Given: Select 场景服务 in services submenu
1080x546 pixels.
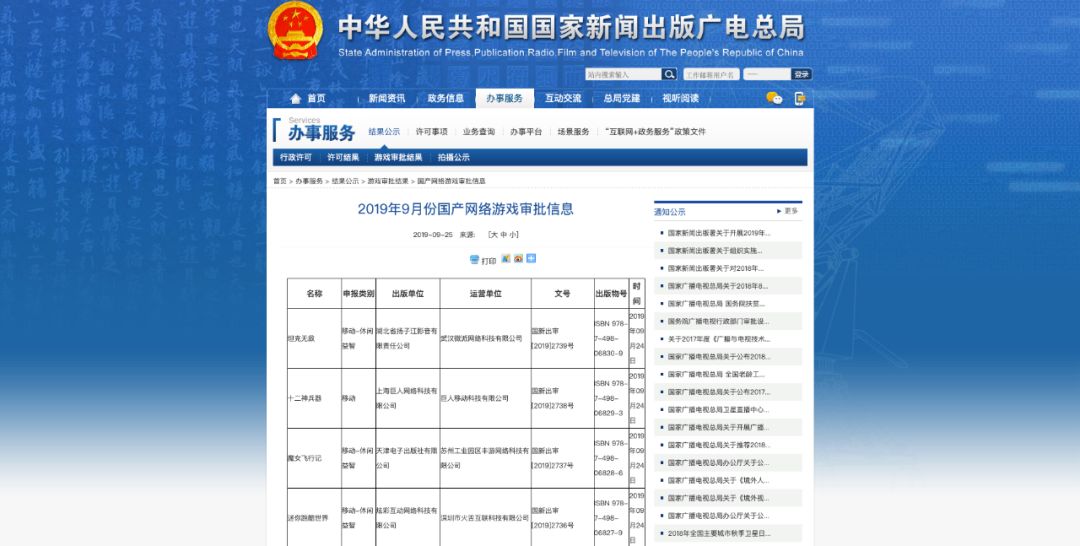Looking at the screenshot, I should pos(573,132).
